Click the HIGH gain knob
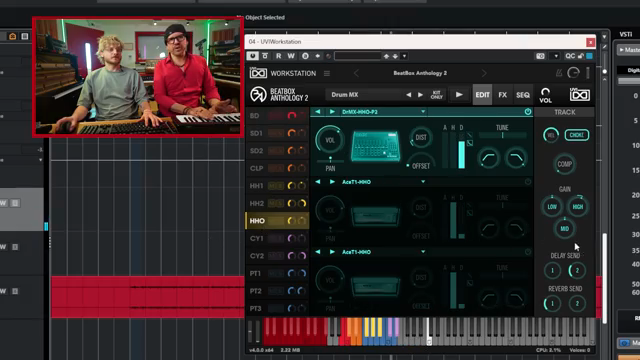The height and width of the screenshot is (360, 640). coord(578,207)
